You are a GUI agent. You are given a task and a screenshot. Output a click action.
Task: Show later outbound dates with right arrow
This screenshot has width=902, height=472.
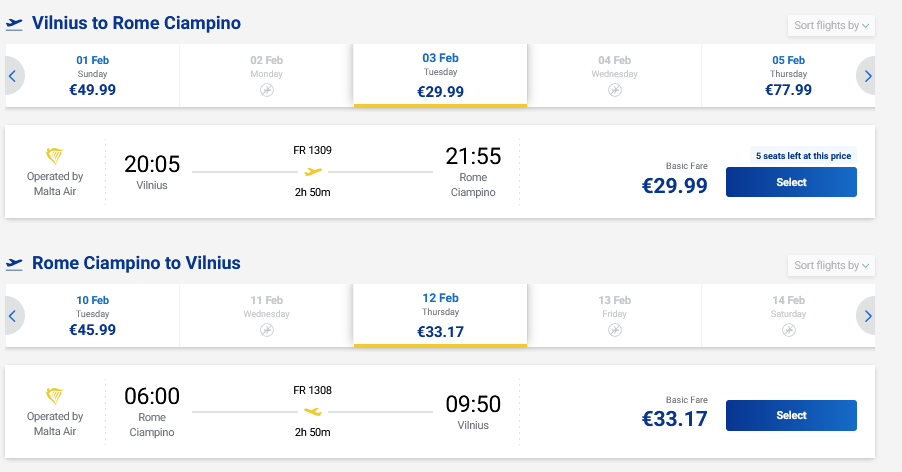coord(867,76)
